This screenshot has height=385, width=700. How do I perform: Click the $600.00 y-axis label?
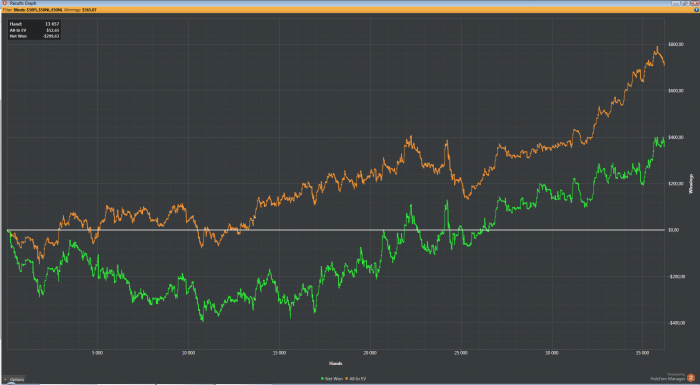[675, 91]
